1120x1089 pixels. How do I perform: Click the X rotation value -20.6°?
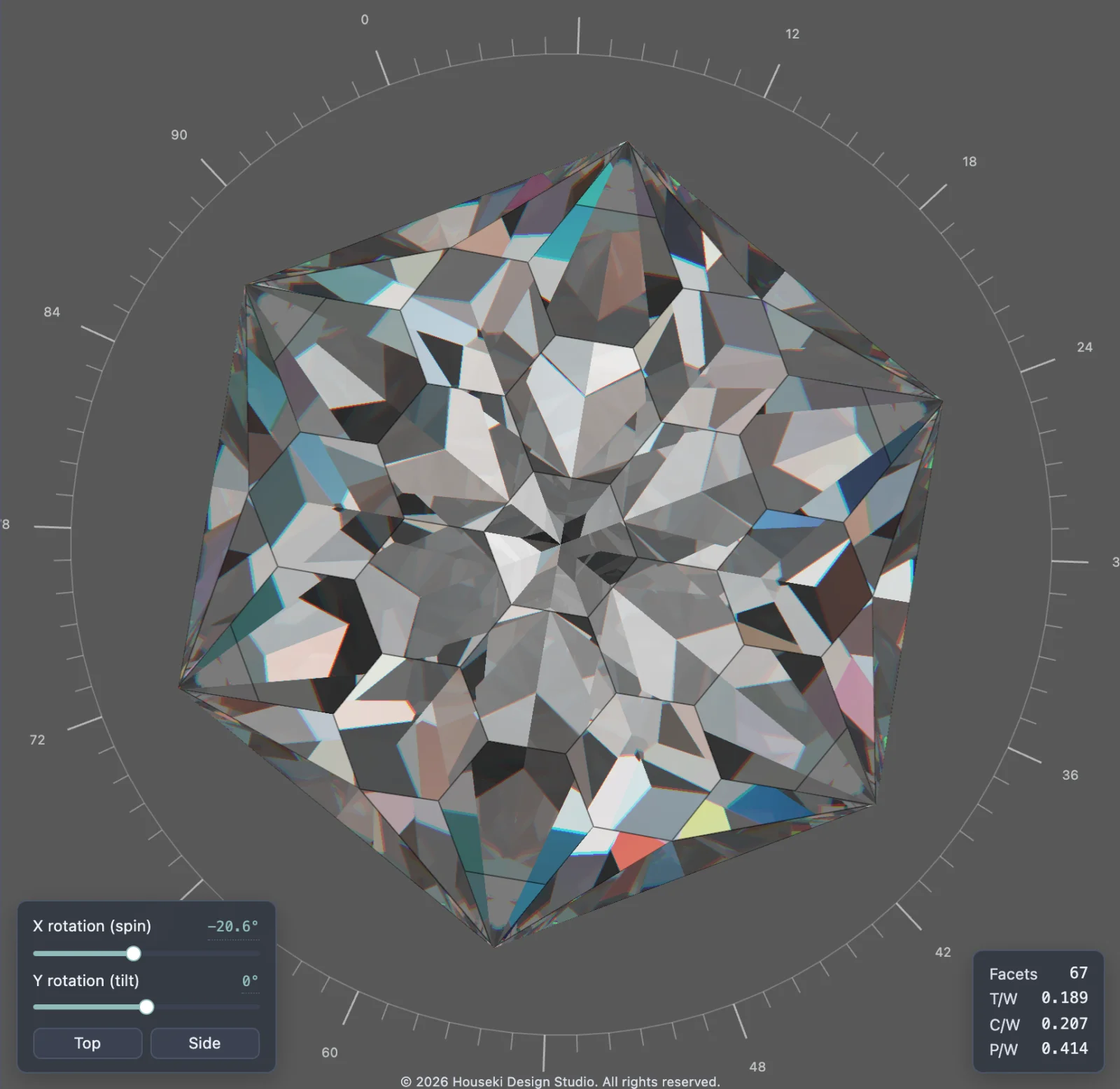click(x=233, y=927)
